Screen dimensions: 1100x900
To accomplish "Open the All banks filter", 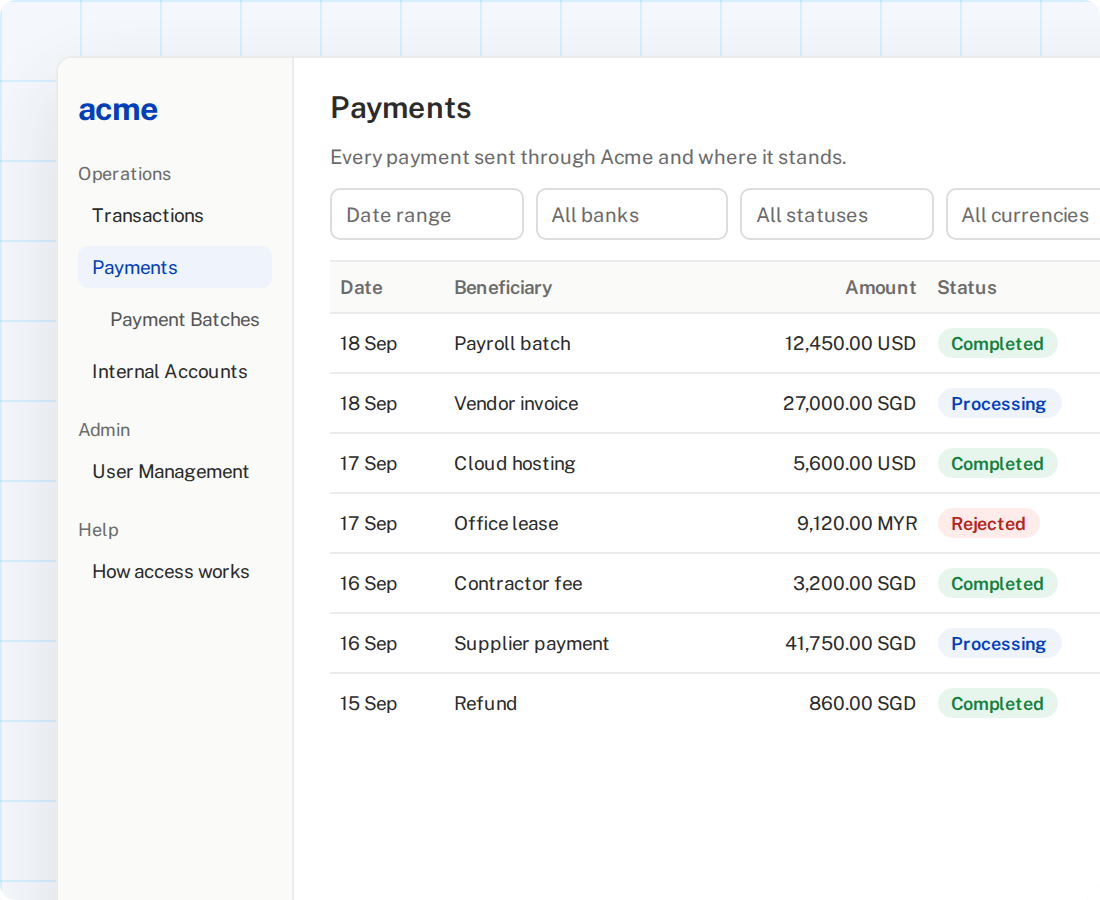I will [631, 214].
